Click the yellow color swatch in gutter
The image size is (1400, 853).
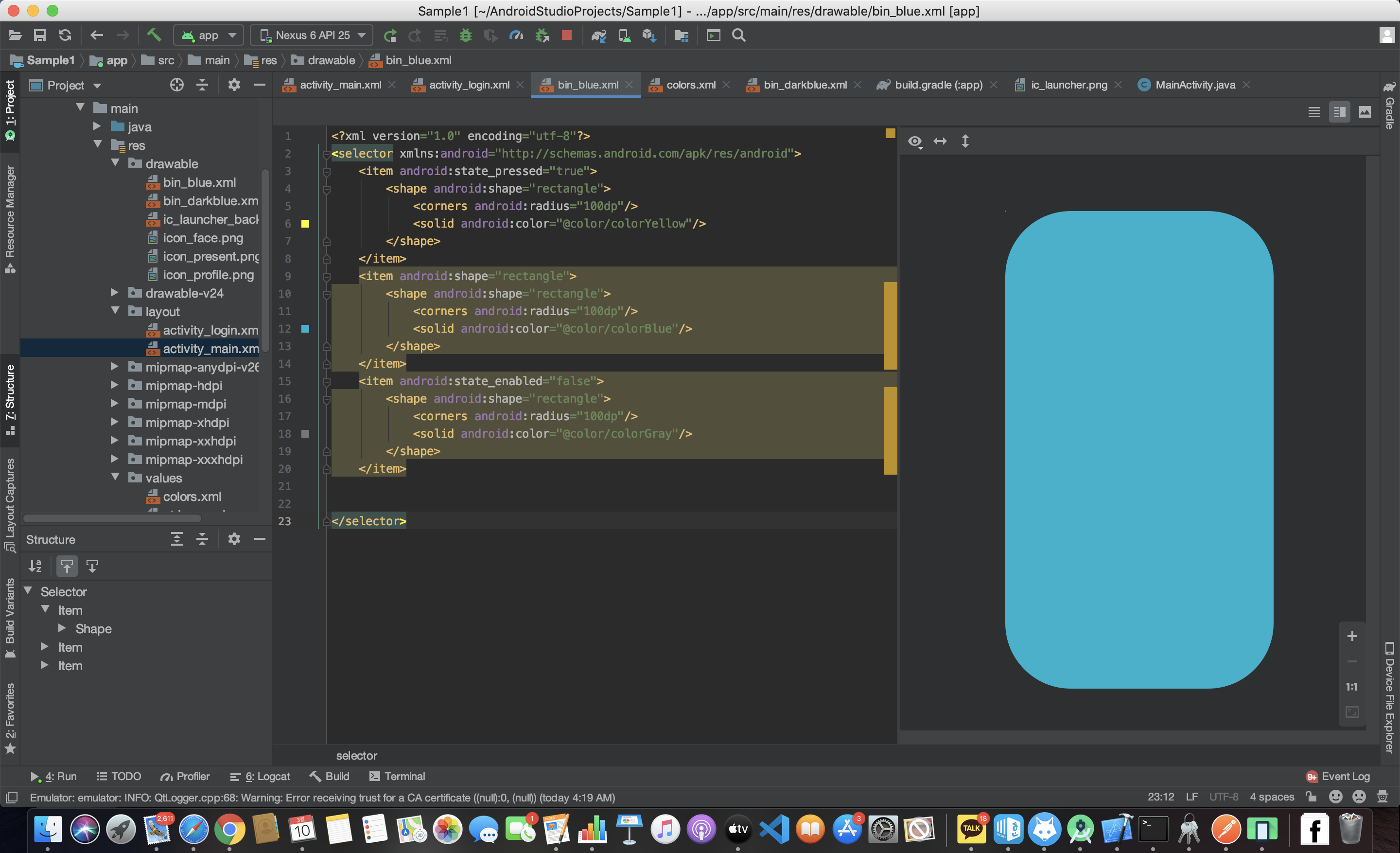305,224
